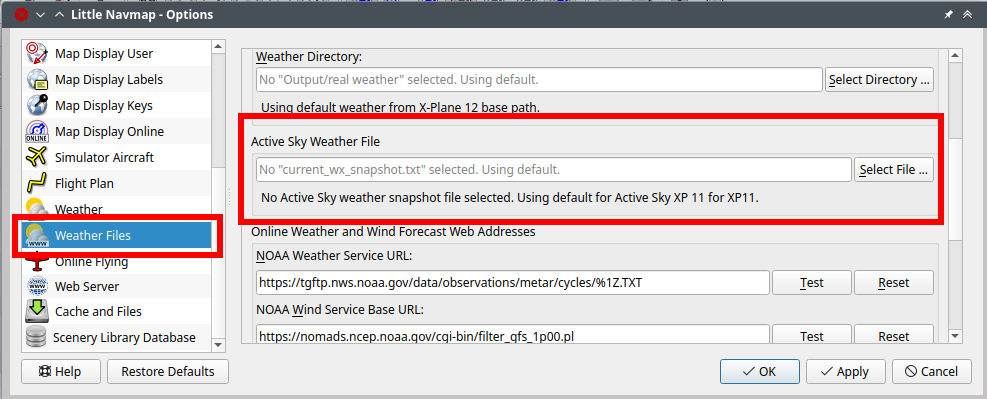Click the settings pane scrollbar thumb
987x399 pixels.
pos(956,188)
